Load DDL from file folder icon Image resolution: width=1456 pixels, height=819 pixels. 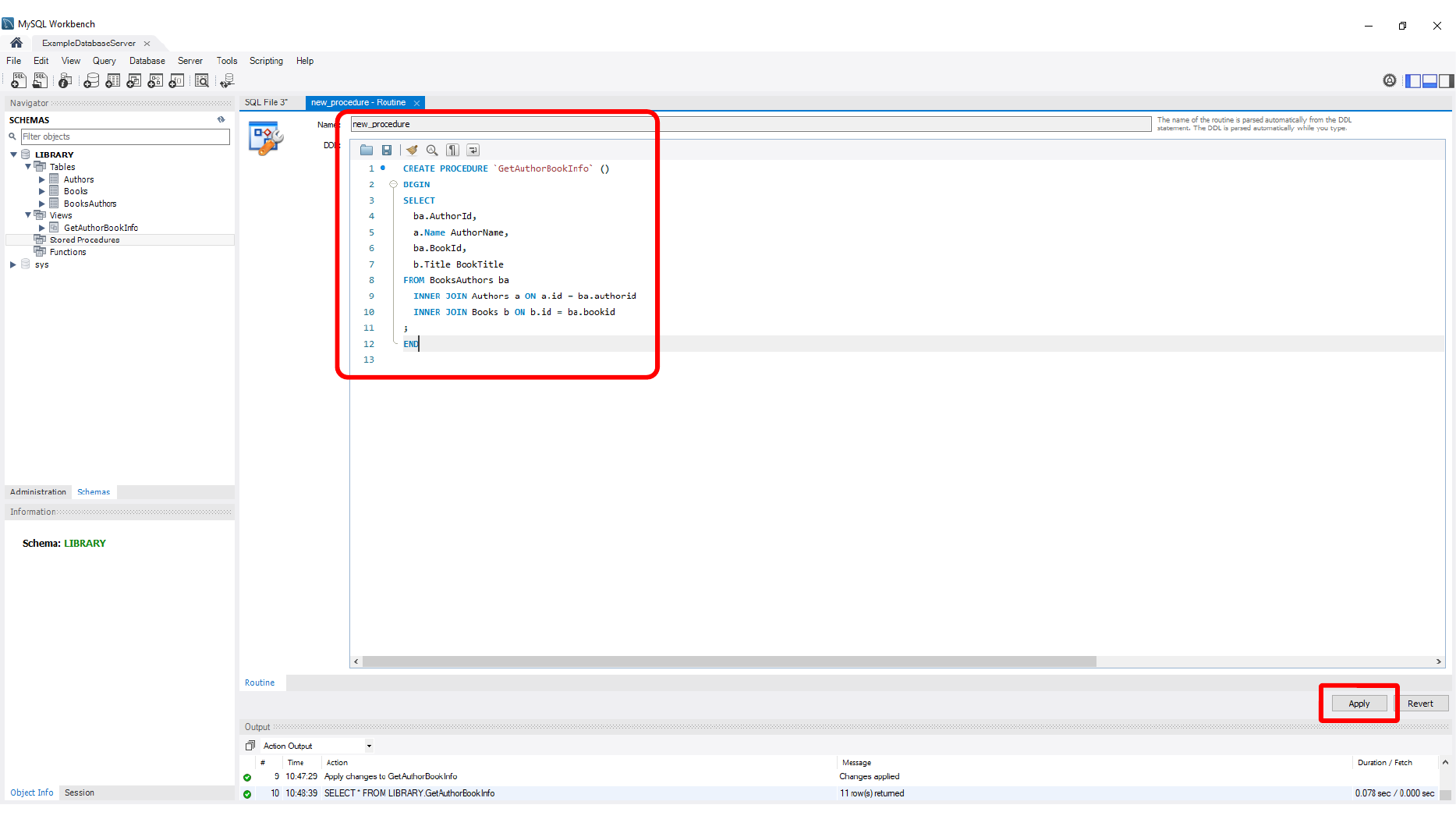[x=367, y=150]
